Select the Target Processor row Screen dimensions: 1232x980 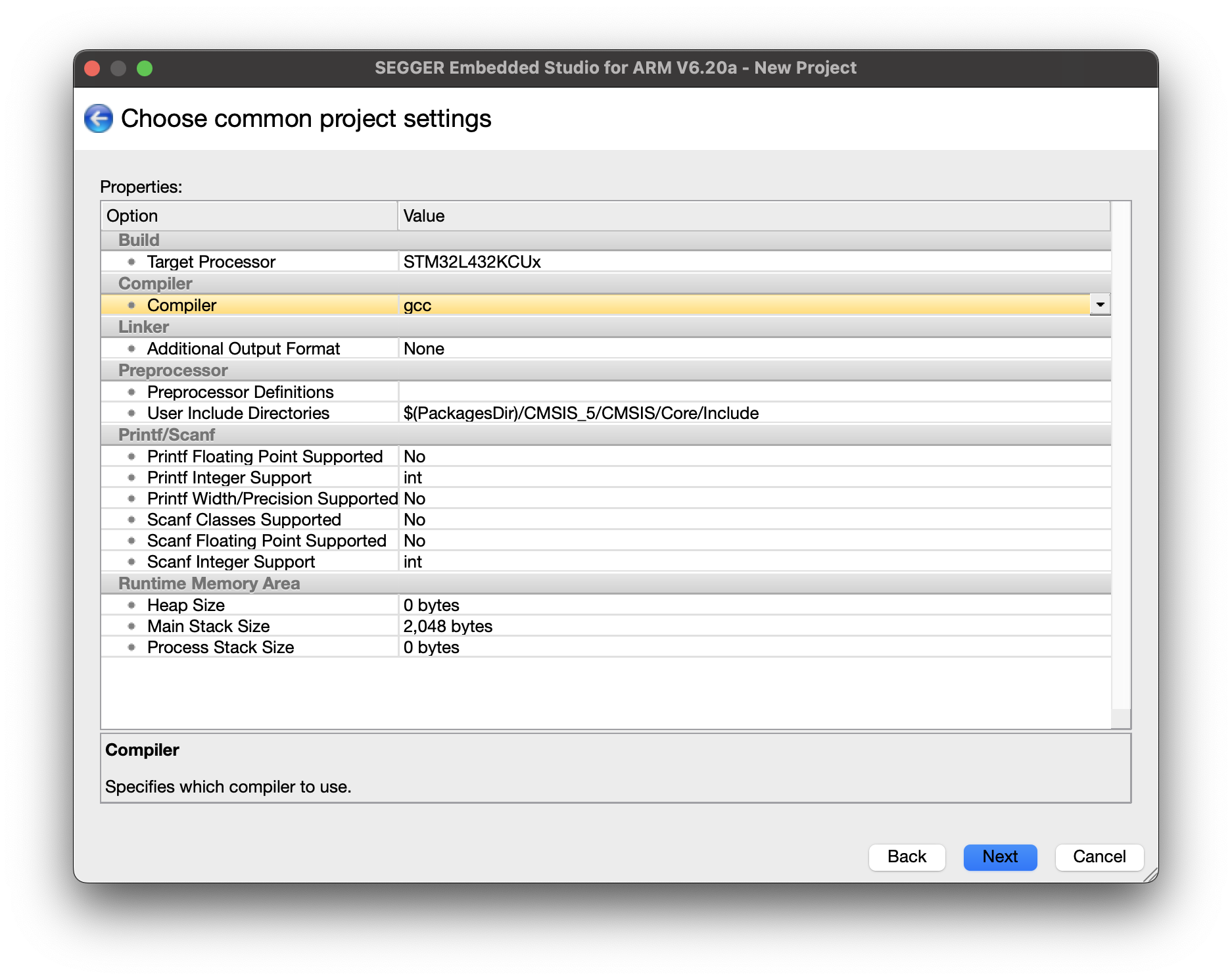click(605, 262)
